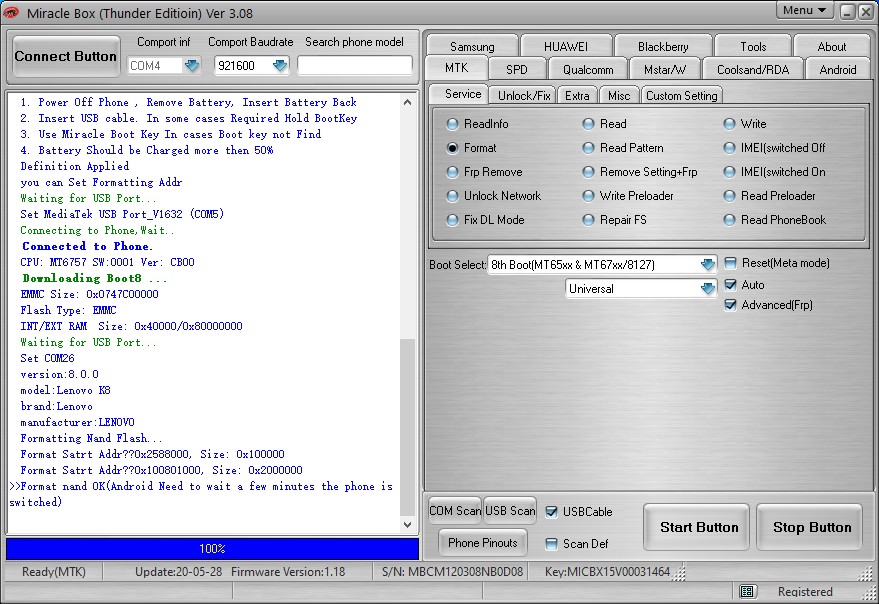Click the 'Registered' status bar text
The width and height of the screenshot is (879, 604).
pos(805,592)
